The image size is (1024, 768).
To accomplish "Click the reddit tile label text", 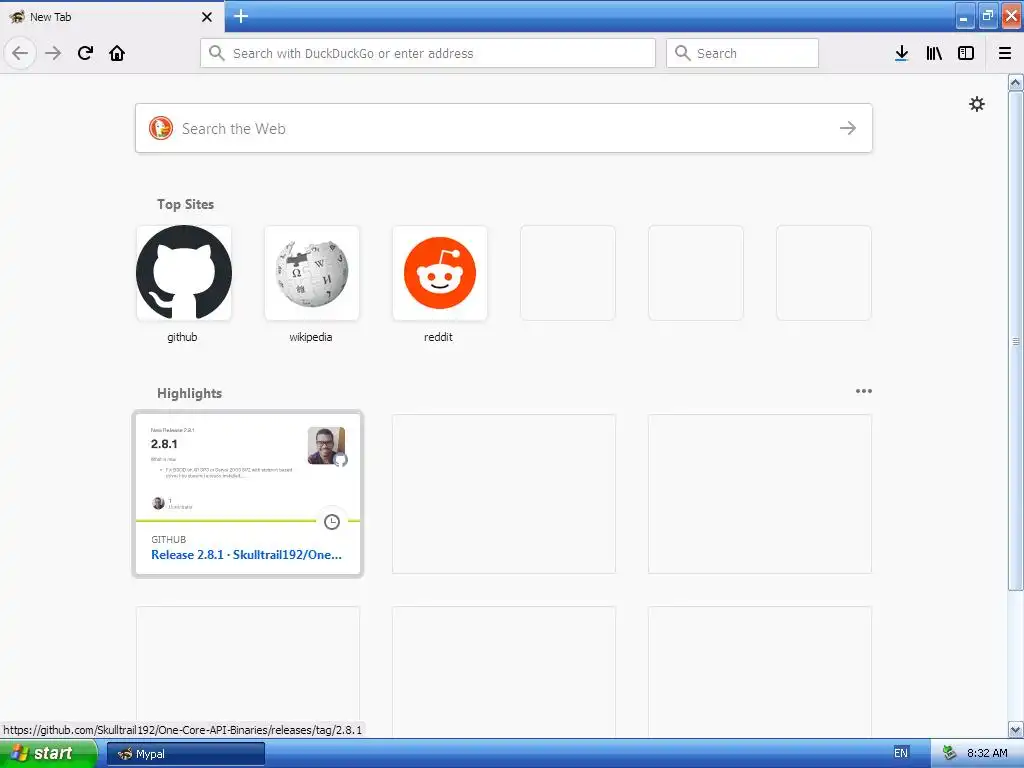I will (x=438, y=337).
